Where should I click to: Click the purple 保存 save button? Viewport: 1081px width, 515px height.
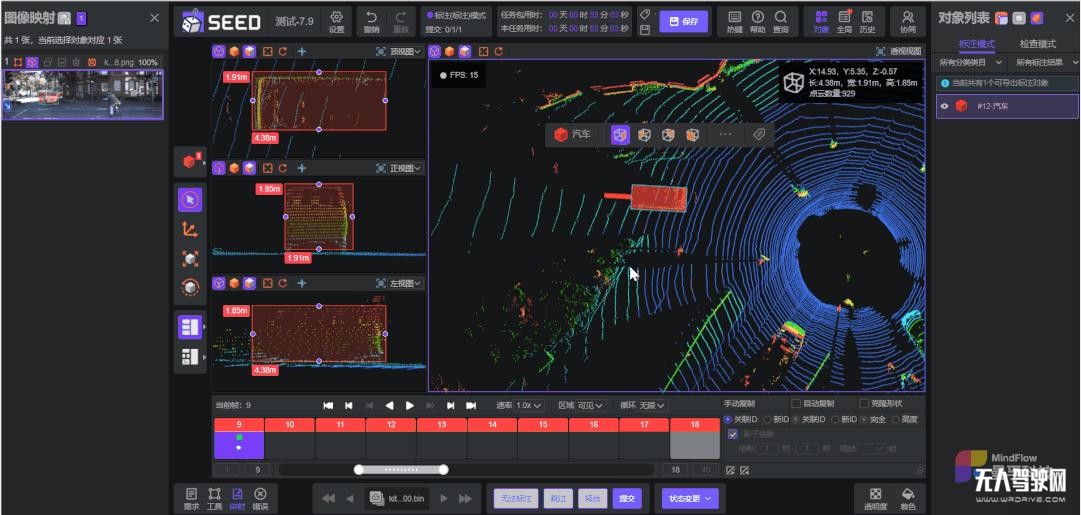pos(684,22)
